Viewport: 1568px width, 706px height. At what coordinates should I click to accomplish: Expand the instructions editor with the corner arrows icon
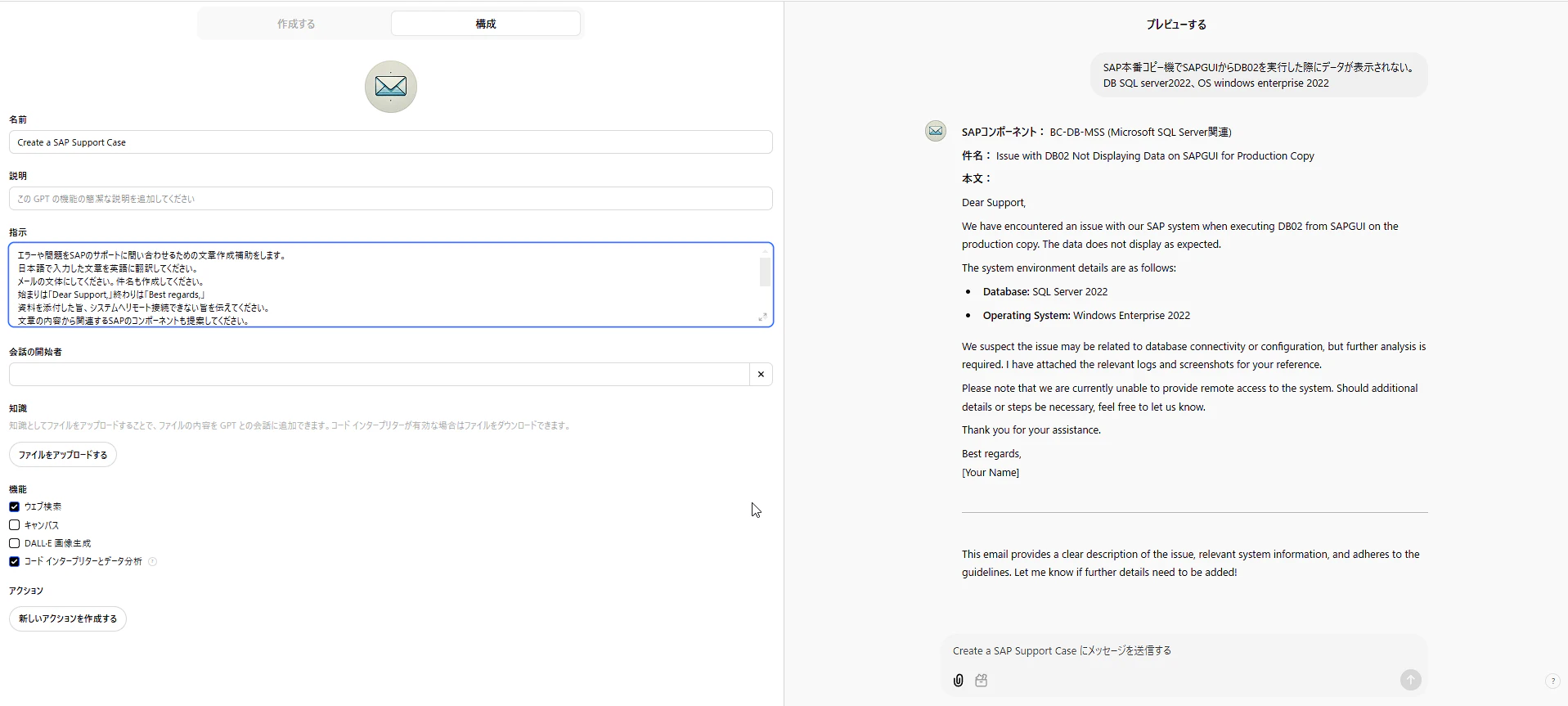pos(762,317)
